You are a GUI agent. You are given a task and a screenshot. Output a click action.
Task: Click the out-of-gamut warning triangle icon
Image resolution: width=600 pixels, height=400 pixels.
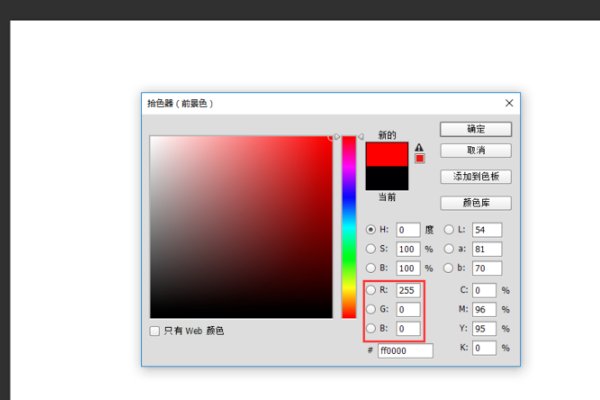point(420,147)
